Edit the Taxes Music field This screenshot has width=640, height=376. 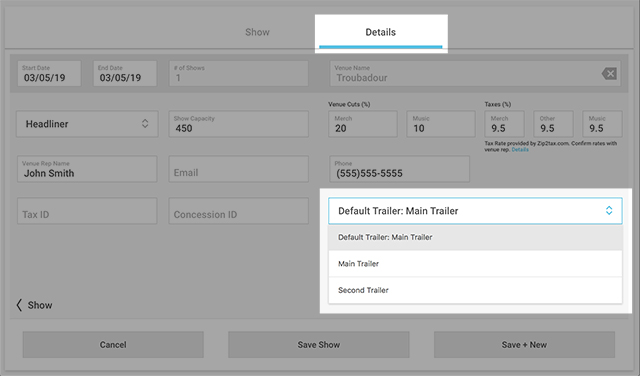point(602,124)
